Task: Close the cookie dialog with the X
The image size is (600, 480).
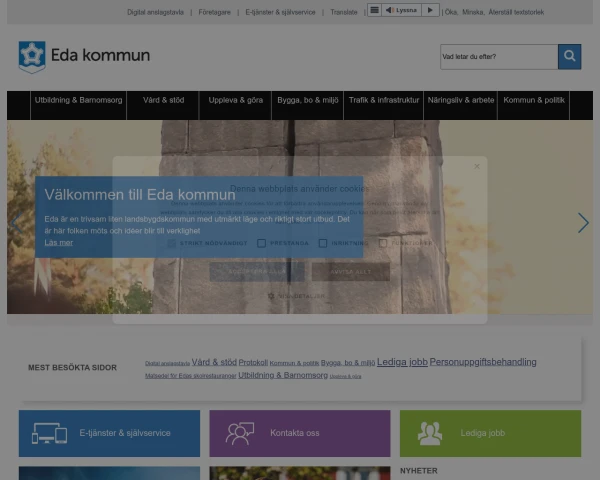Action: [x=477, y=166]
